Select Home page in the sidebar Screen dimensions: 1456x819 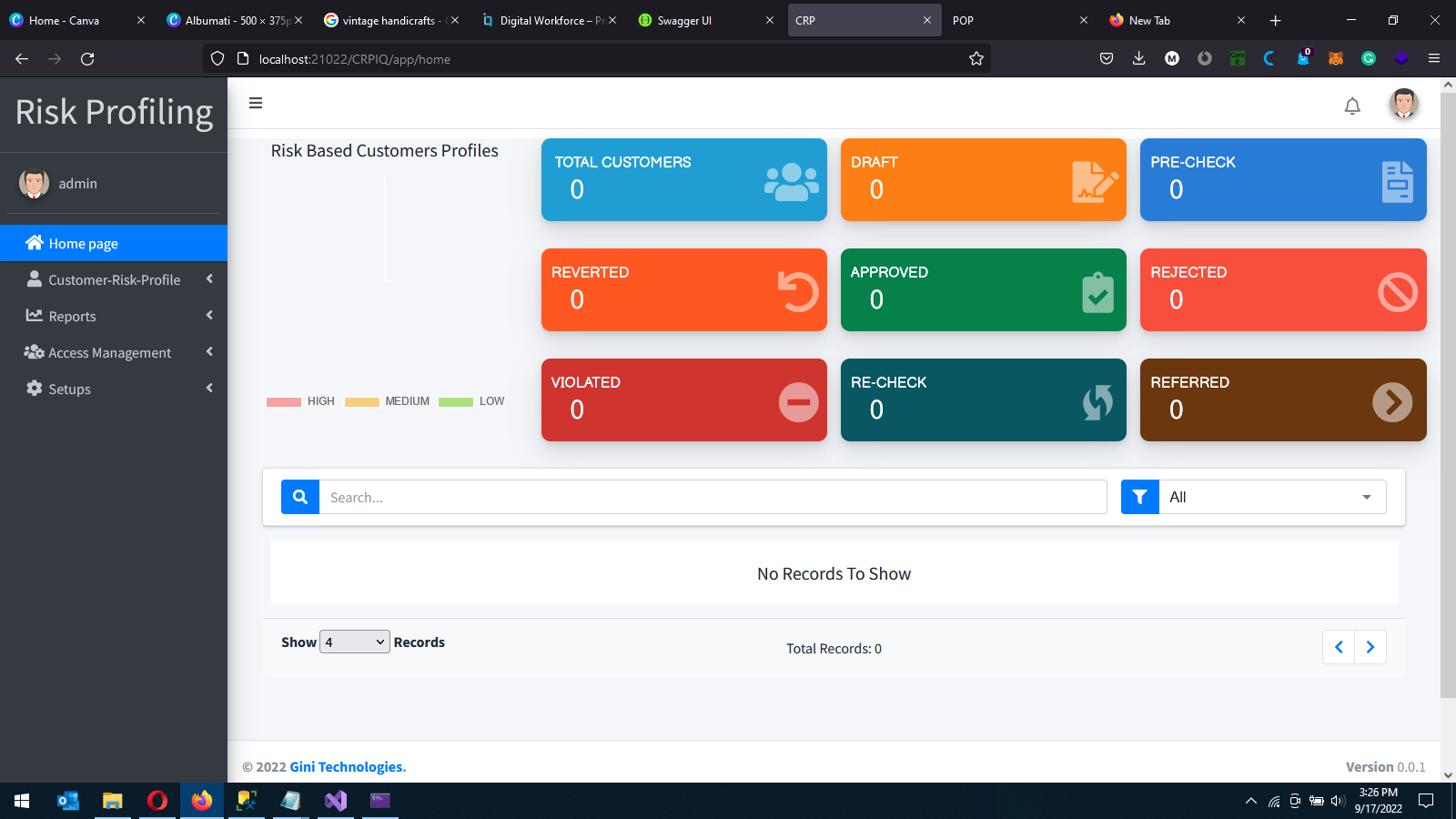pyautogui.click(x=114, y=243)
